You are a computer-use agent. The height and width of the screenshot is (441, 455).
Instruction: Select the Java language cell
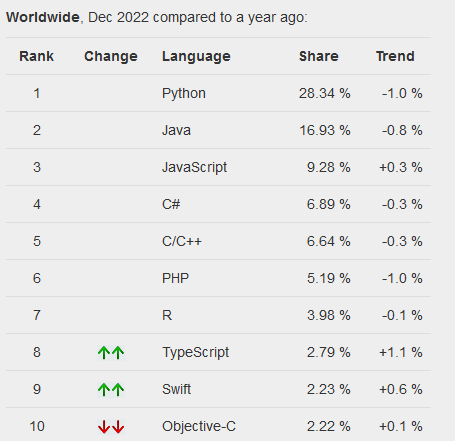point(176,130)
